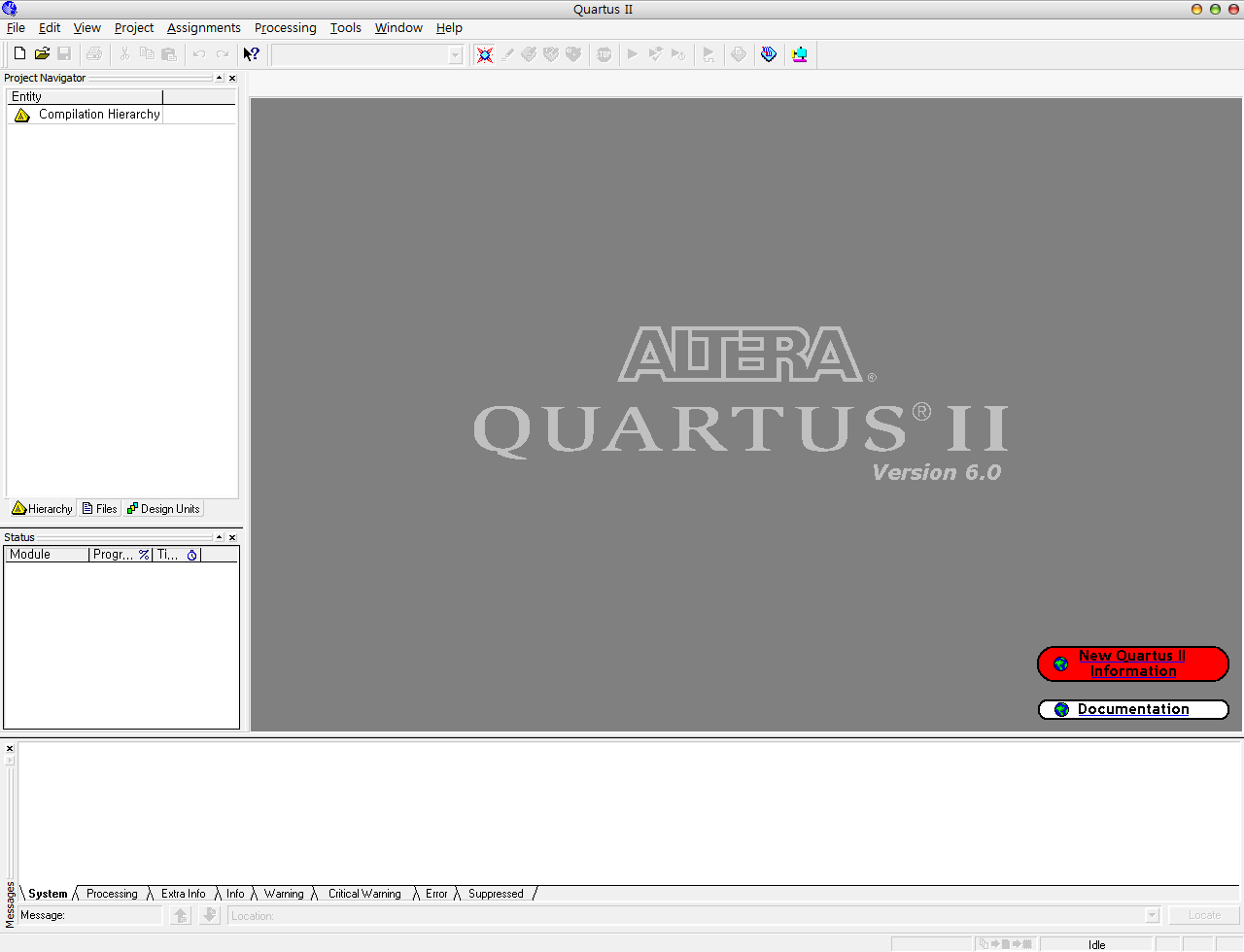This screenshot has width=1244, height=952.
Task: Select the Extra Info messages tab
Action: (x=183, y=894)
